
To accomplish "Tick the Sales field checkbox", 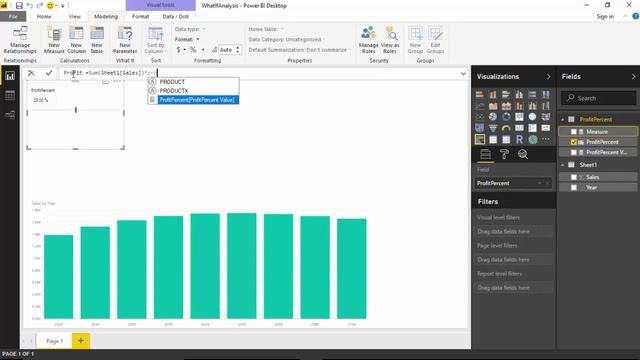I will pyautogui.click(x=573, y=177).
